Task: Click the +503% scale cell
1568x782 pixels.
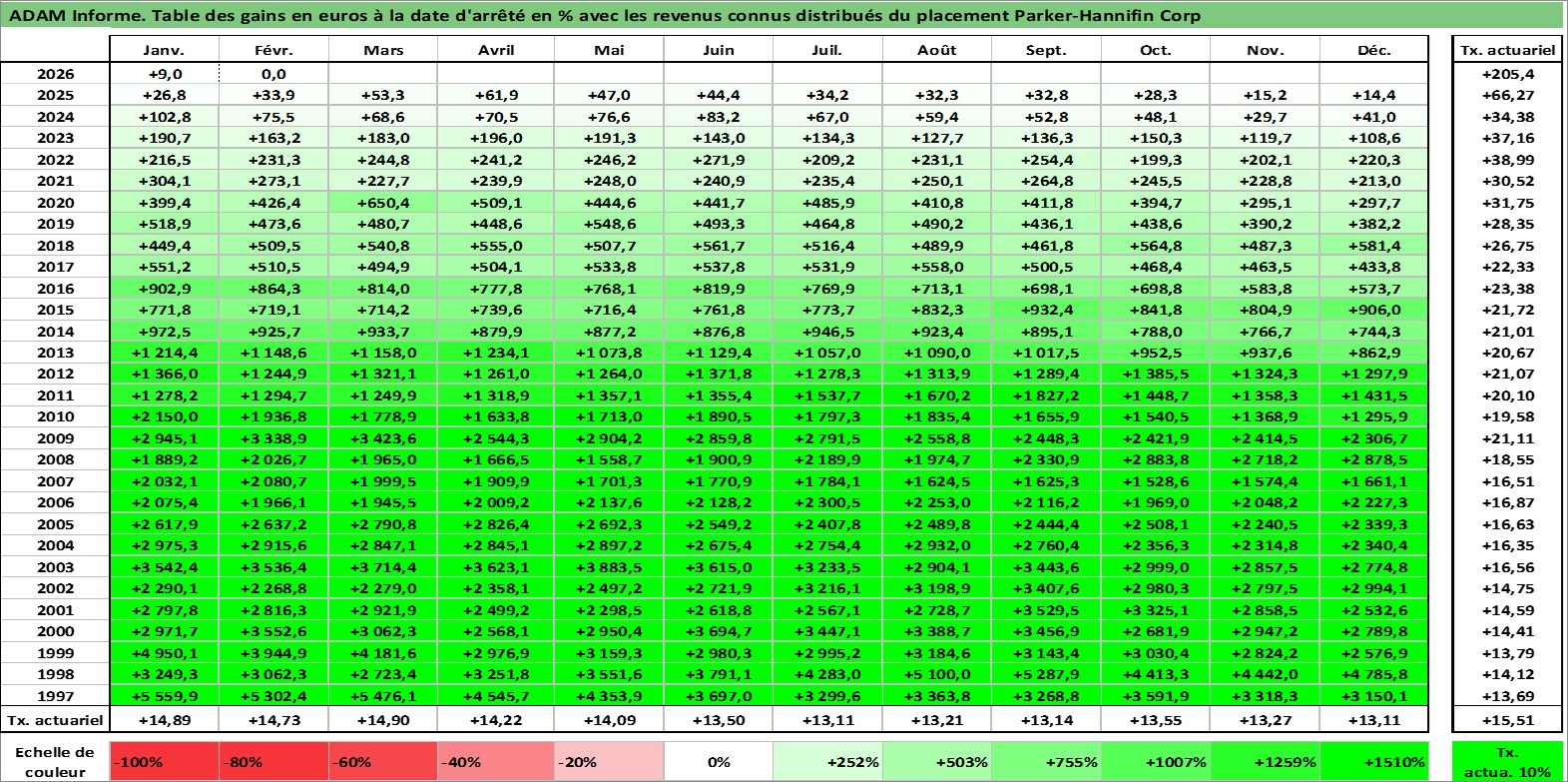Action: (936, 761)
